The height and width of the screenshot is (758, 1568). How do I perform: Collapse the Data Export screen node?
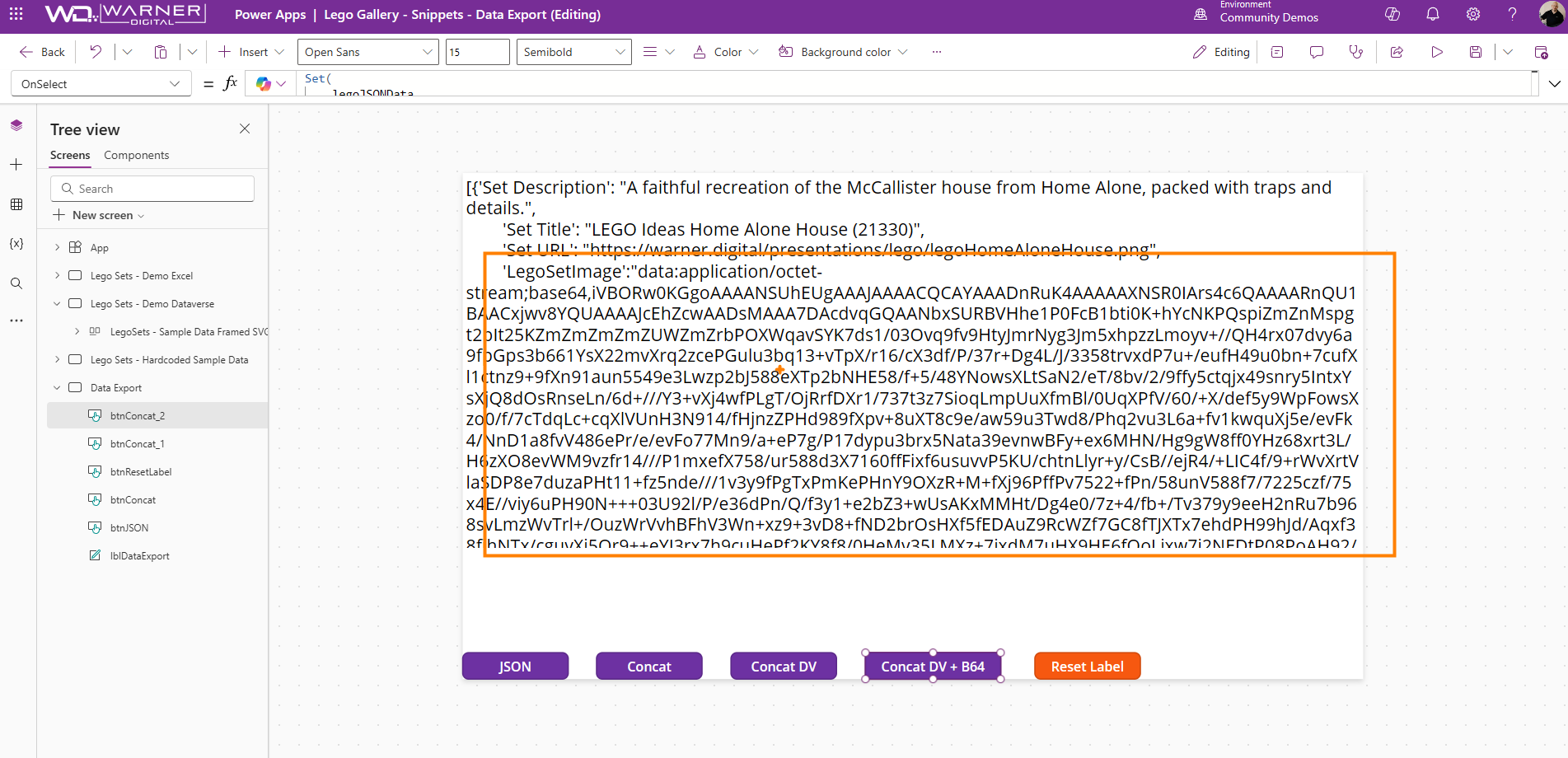(57, 387)
